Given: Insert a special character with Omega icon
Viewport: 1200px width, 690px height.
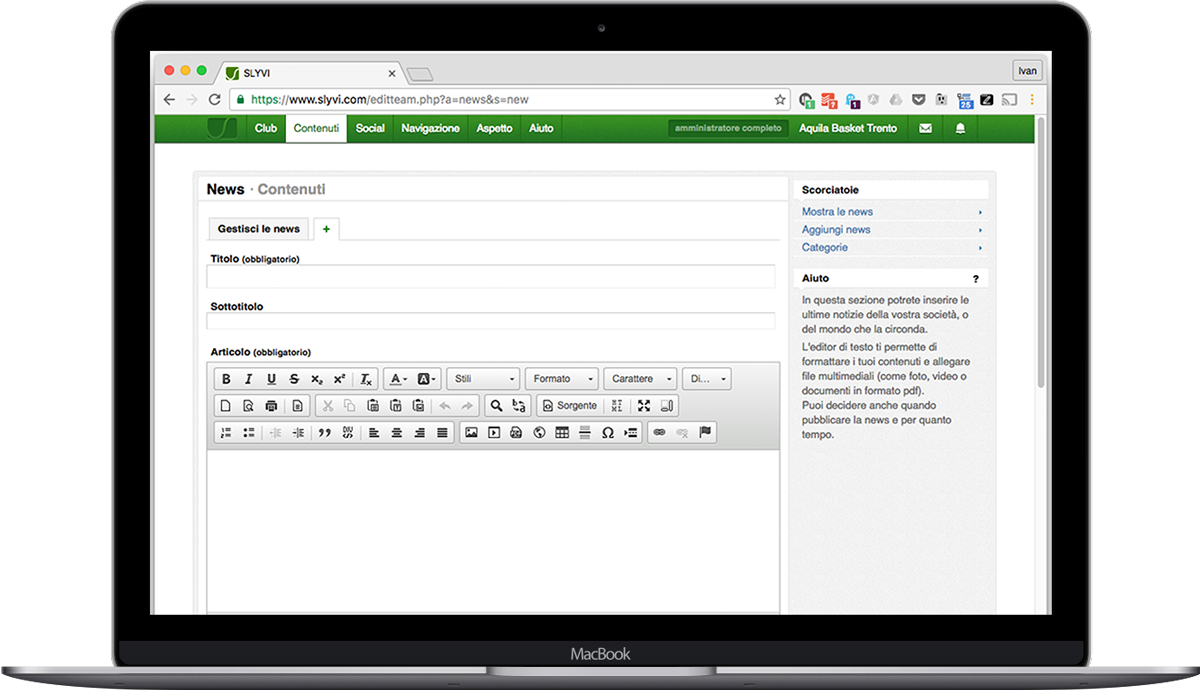Looking at the screenshot, I should click(x=607, y=433).
